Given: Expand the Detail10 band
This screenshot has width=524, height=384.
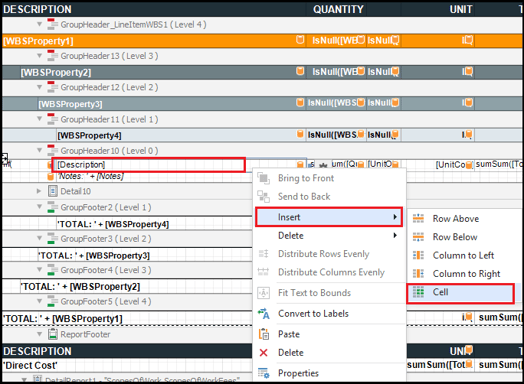Looking at the screenshot, I should (39, 191).
